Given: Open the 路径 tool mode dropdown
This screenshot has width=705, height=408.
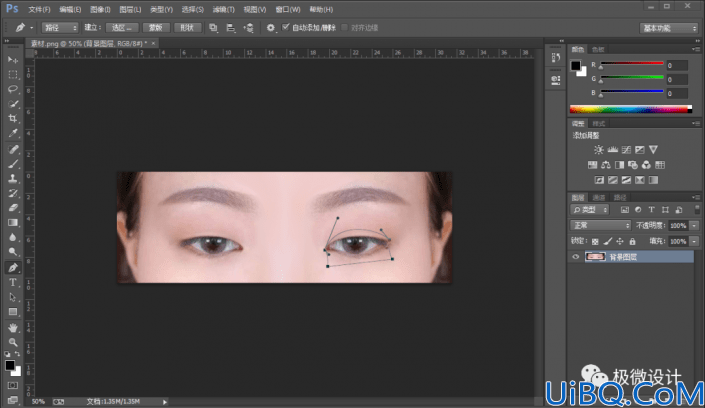Looking at the screenshot, I should (x=60, y=28).
